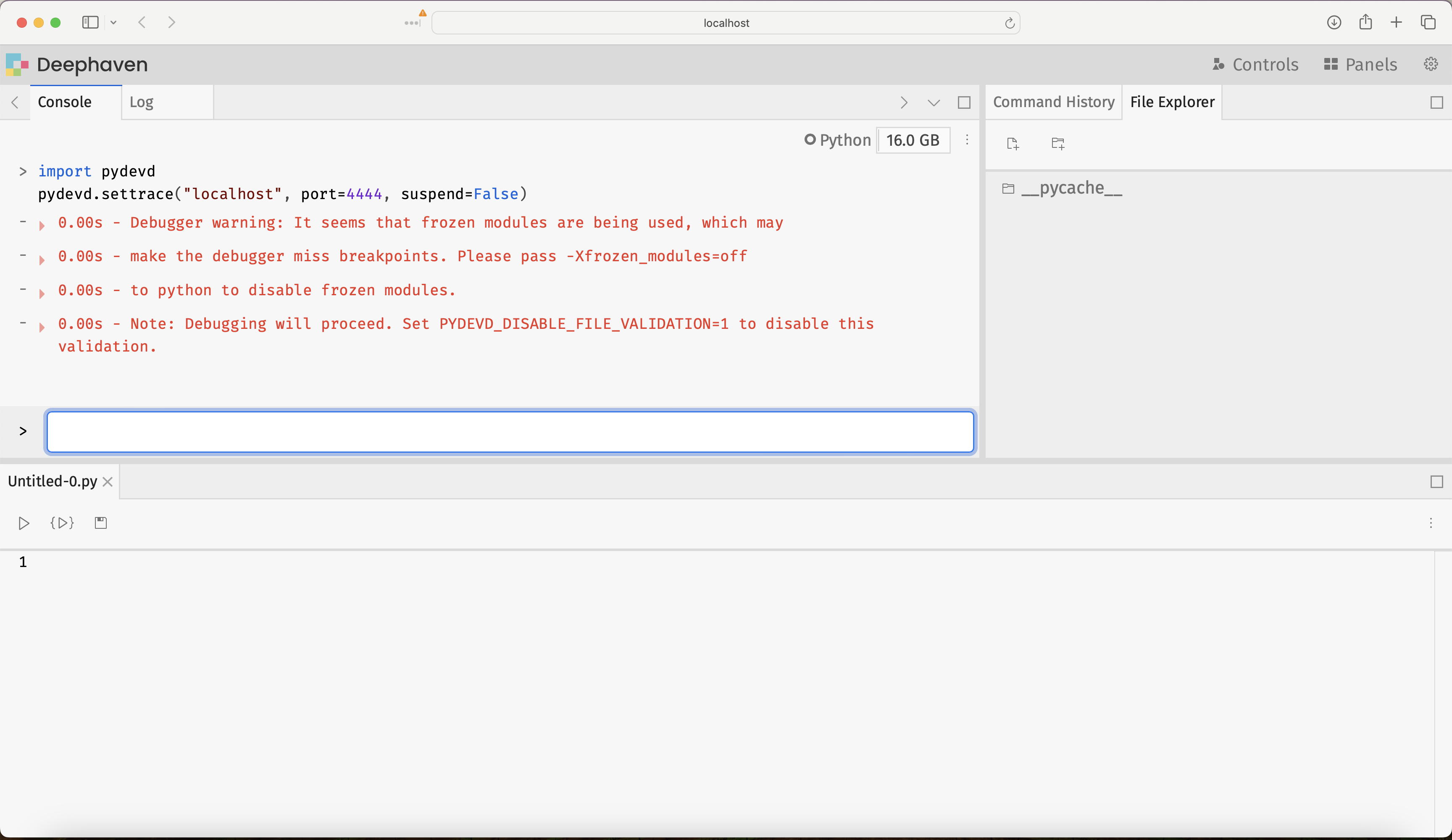The width and height of the screenshot is (1452, 840).
Task: Run the notebook file with play icon
Action: click(24, 523)
